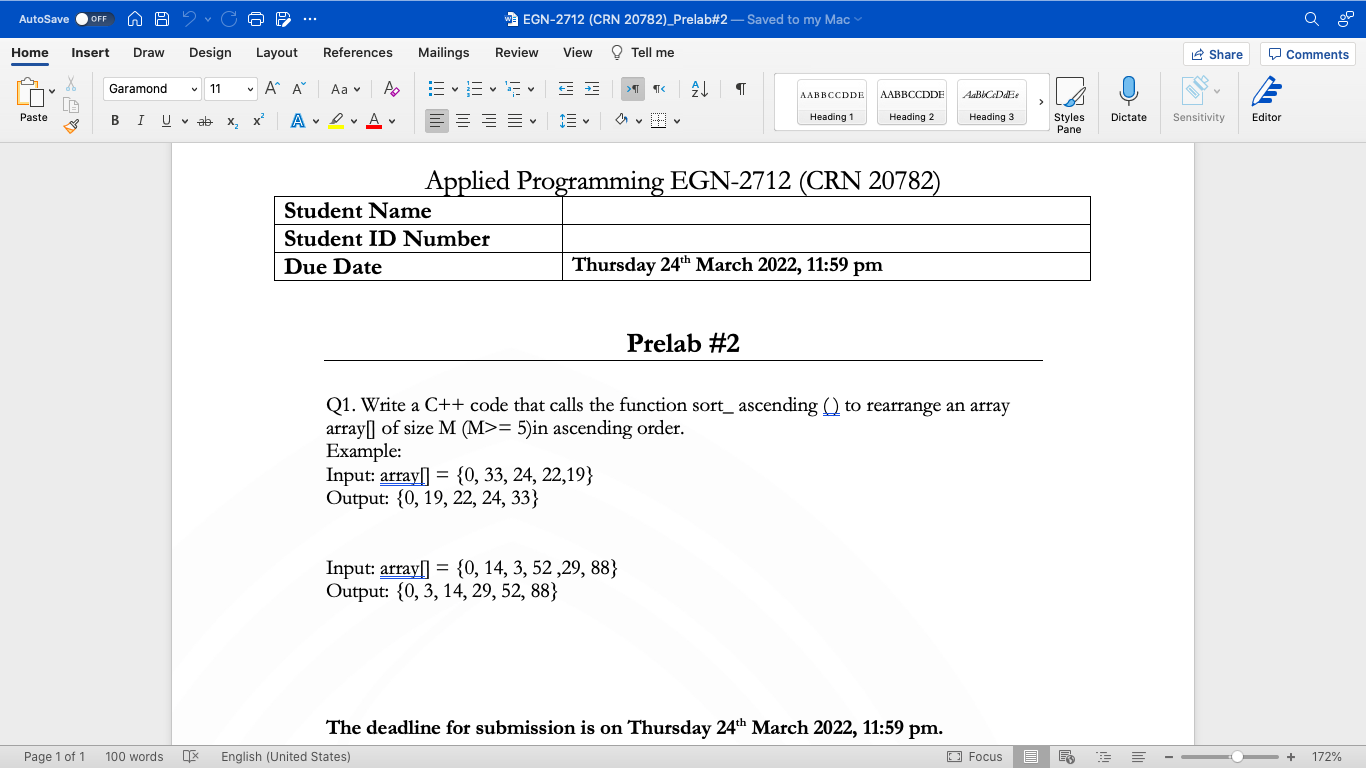Click the Format Painter
1366x768 pixels.
click(71, 125)
